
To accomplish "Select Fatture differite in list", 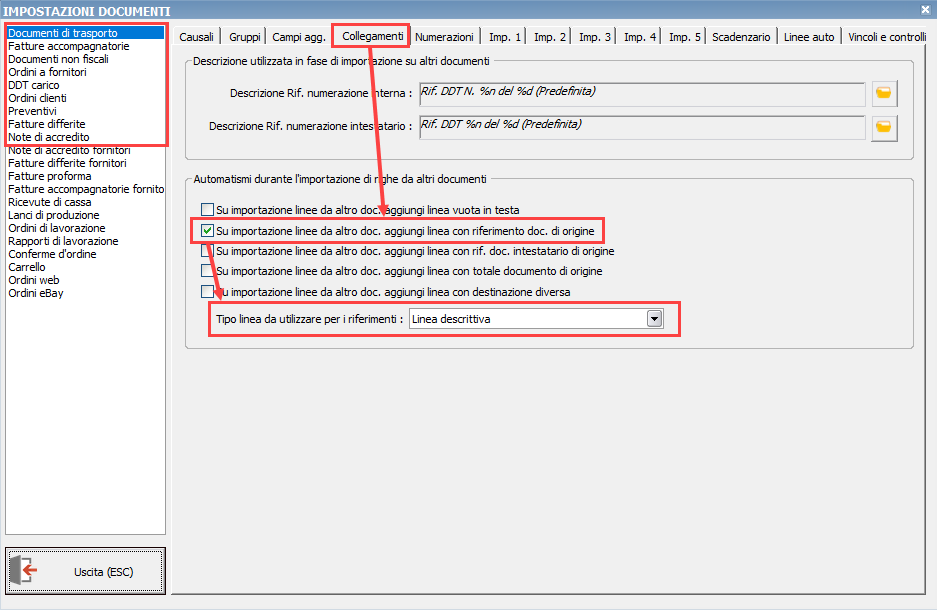I will tap(85, 124).
